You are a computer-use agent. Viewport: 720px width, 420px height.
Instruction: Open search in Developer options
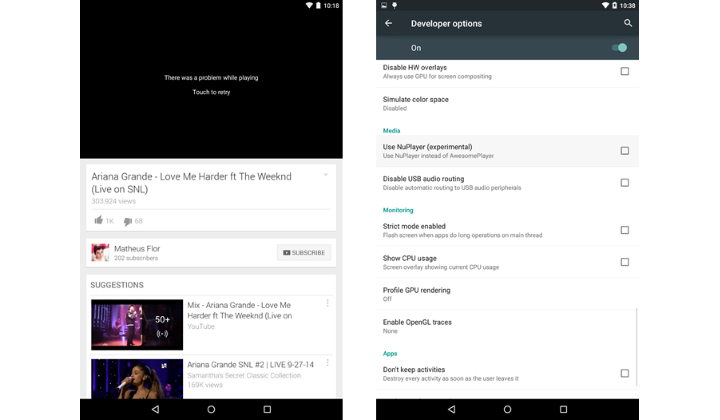click(x=628, y=23)
